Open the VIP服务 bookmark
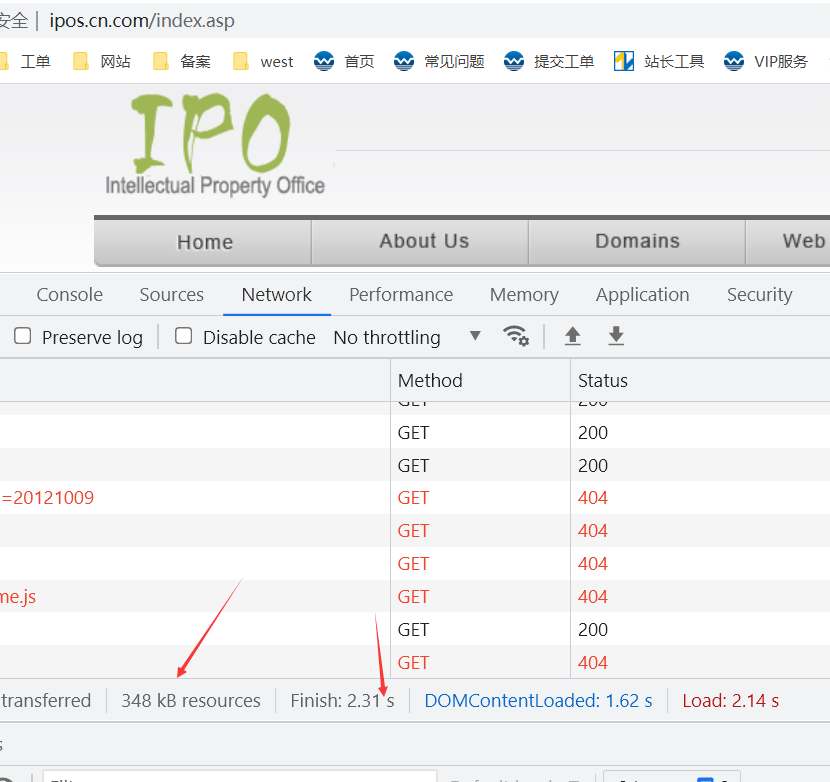This screenshot has height=782, width=830. (x=766, y=61)
